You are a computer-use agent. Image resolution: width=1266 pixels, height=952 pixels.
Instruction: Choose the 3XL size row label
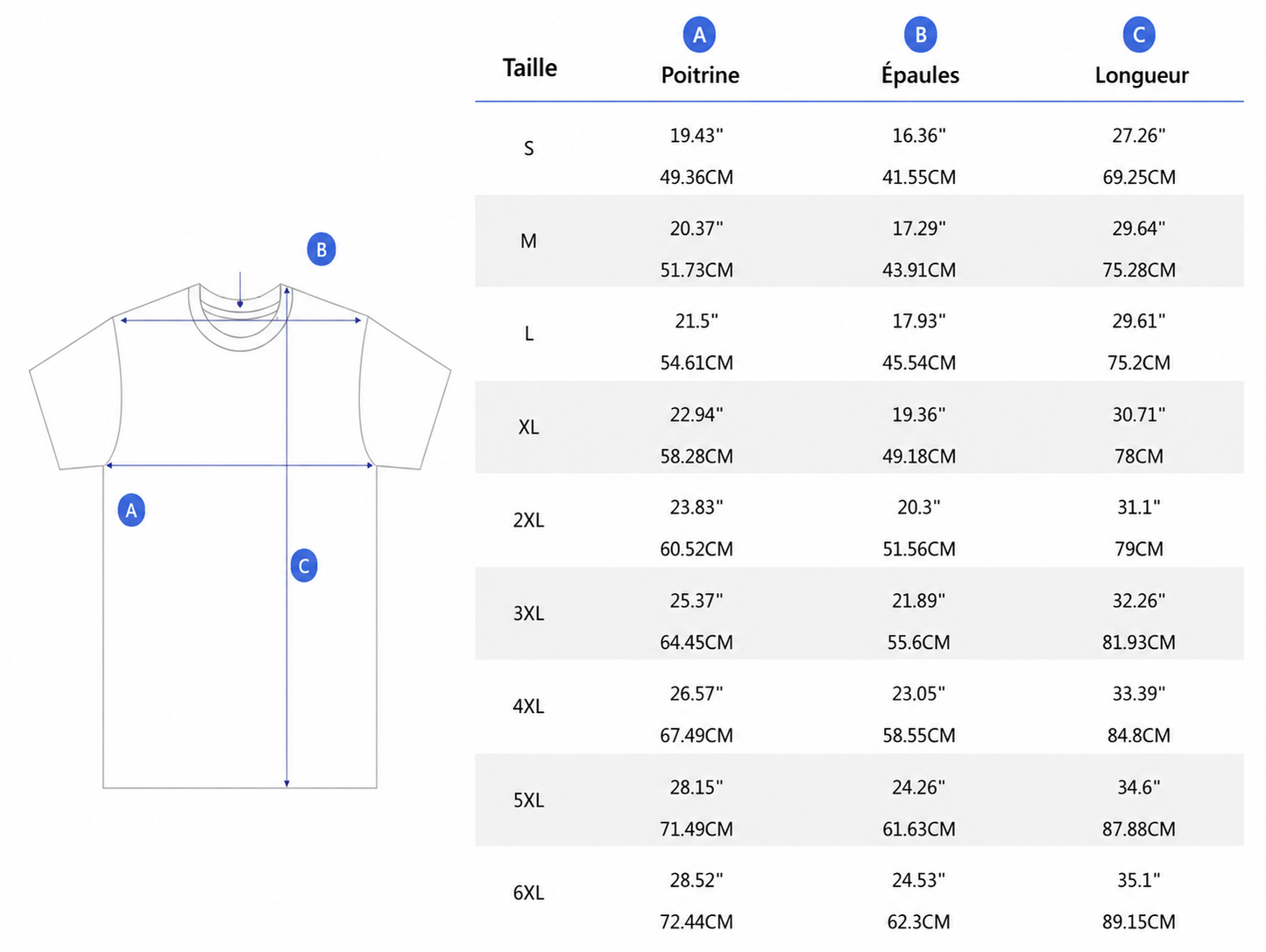pos(529,614)
